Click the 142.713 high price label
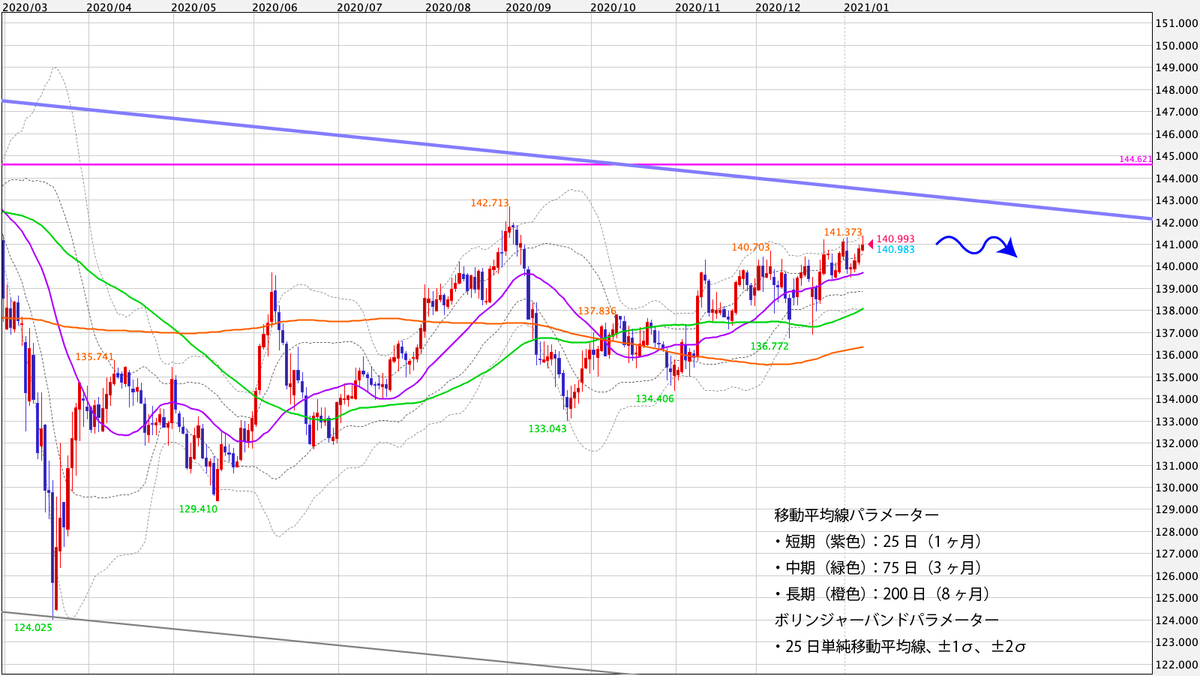Viewport: 1200px width, 676px height. [490, 203]
